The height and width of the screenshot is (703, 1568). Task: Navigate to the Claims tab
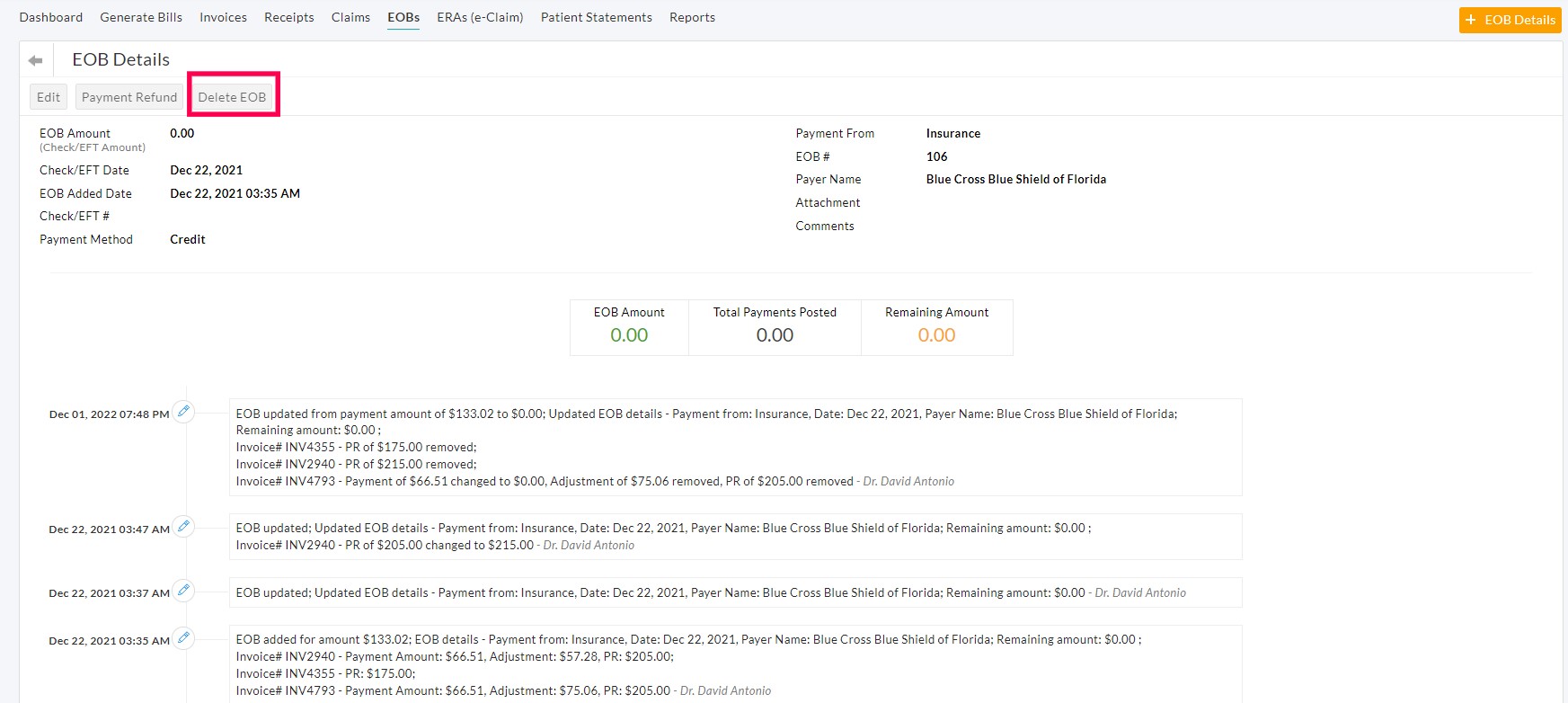pos(350,17)
